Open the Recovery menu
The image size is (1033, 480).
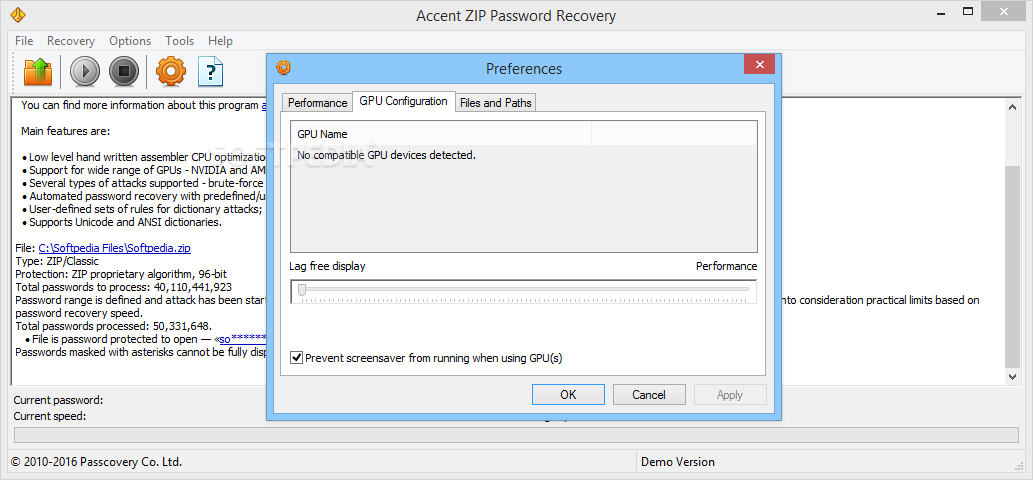[x=70, y=41]
